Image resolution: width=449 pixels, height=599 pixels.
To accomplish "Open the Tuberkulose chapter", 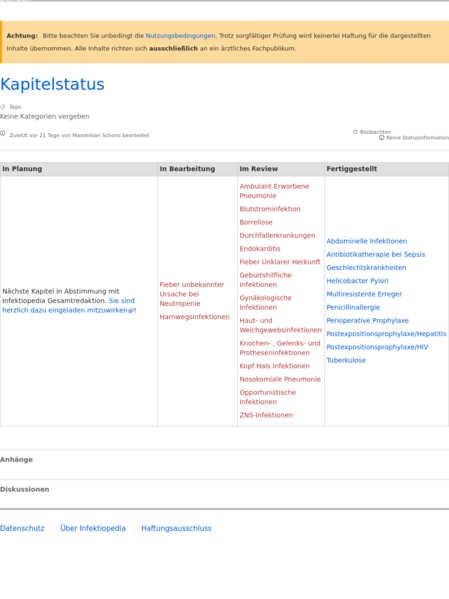I will (x=346, y=360).
